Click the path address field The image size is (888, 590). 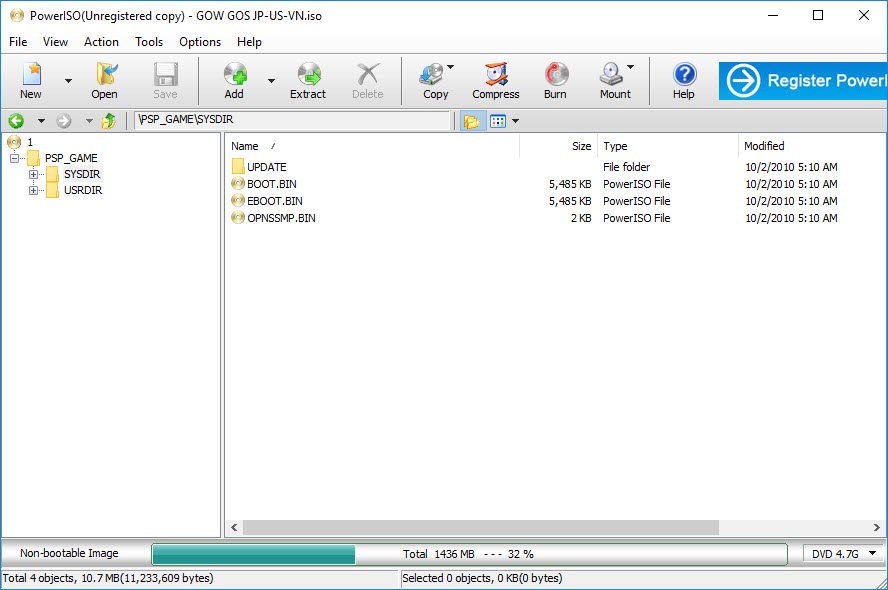tap(292, 120)
